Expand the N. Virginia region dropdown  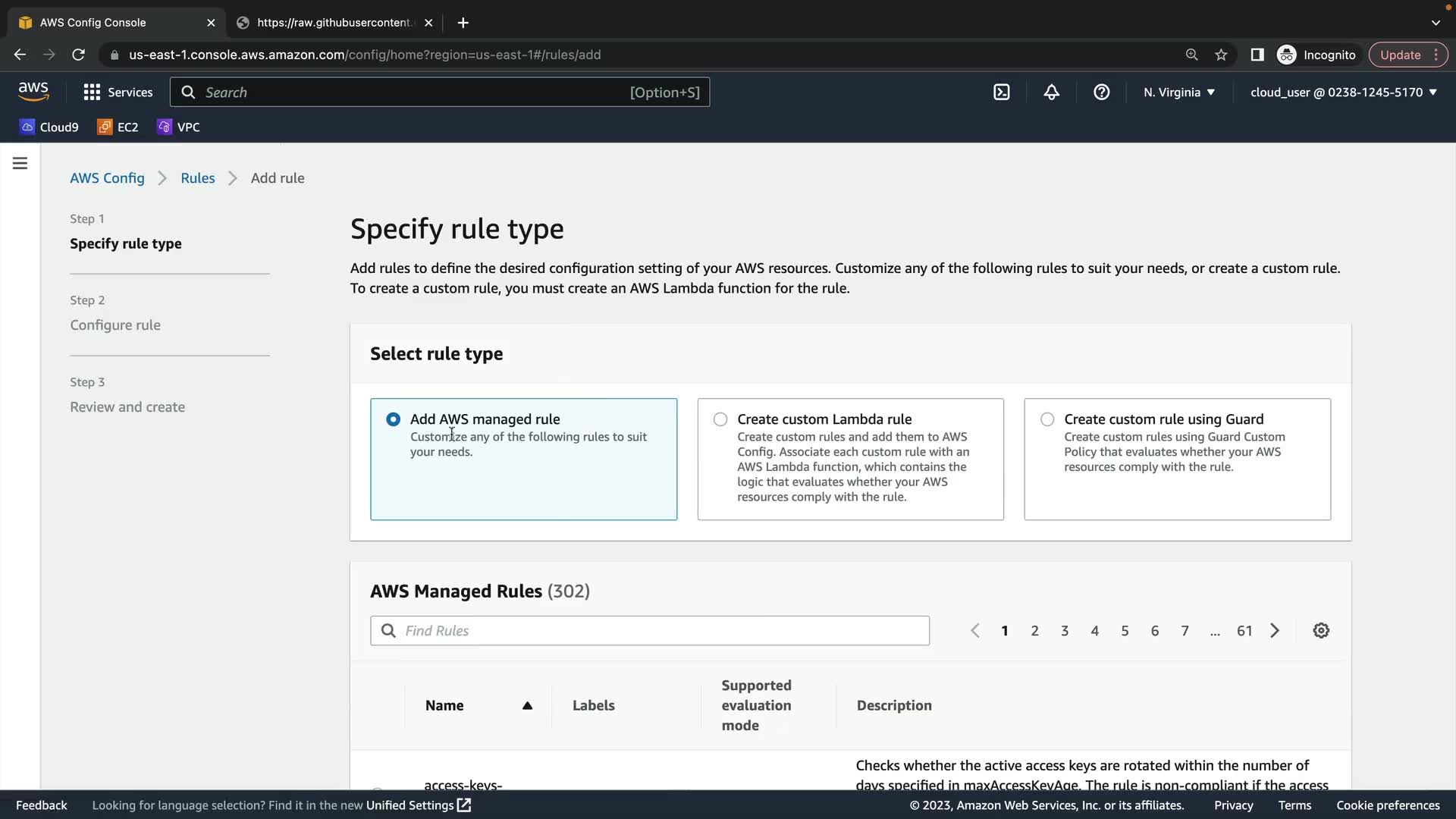click(x=1179, y=93)
